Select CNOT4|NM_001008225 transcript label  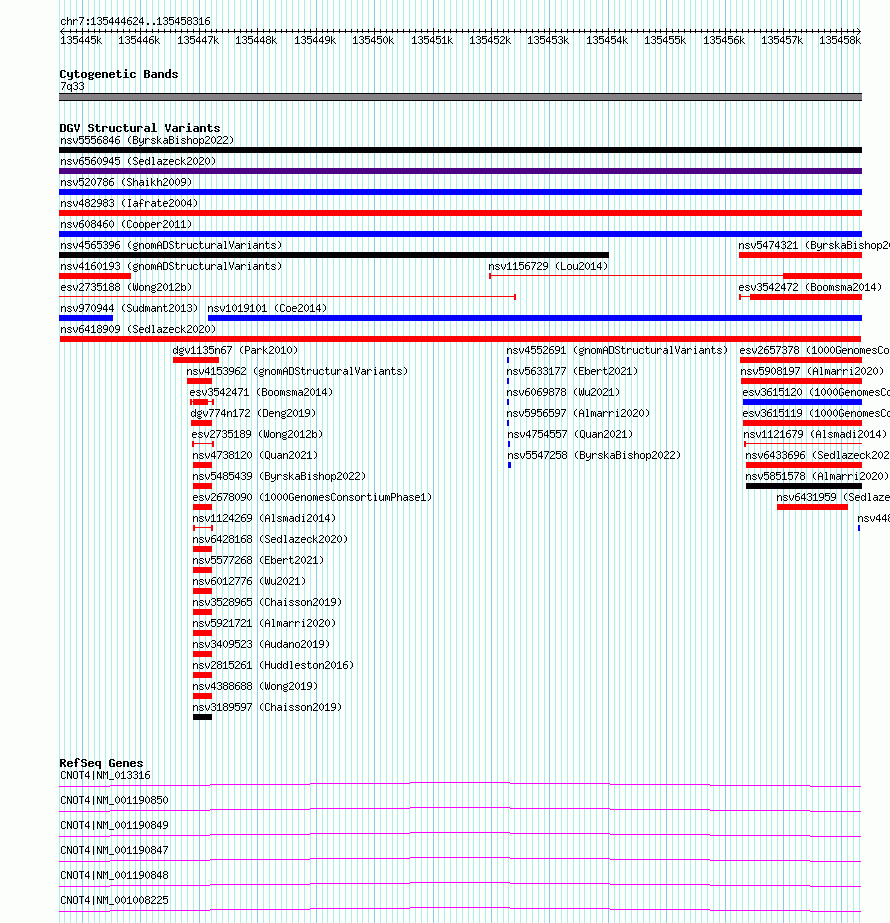[x=114, y=901]
